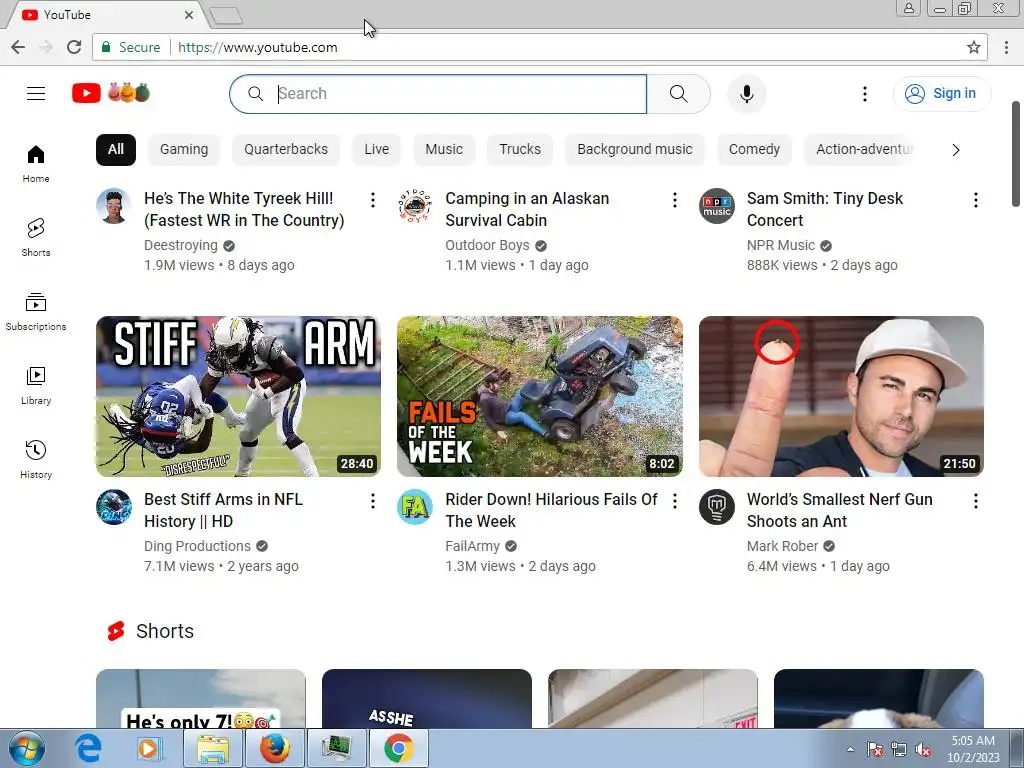The width and height of the screenshot is (1024, 768).
Task: Start voice search with microphone
Action: (x=746, y=94)
